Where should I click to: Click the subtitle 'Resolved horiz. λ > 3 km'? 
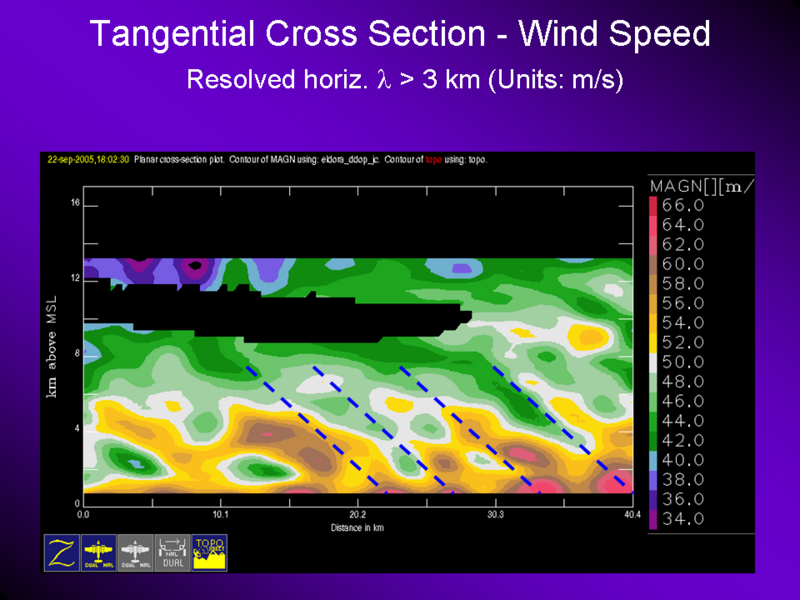point(334,80)
